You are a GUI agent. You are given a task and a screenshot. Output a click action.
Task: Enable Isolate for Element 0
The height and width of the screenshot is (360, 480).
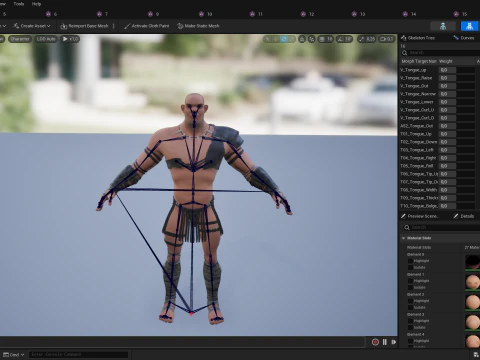tap(411, 268)
